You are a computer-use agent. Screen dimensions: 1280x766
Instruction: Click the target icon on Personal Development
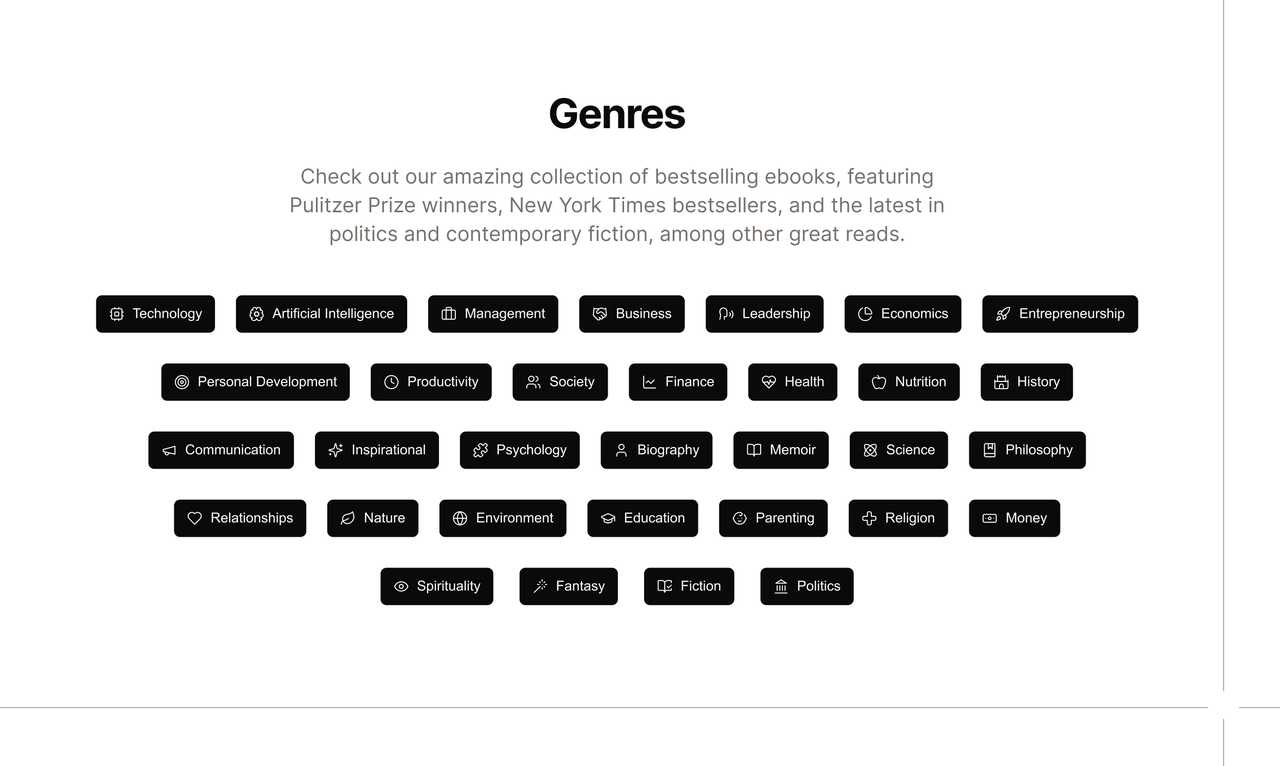182,382
